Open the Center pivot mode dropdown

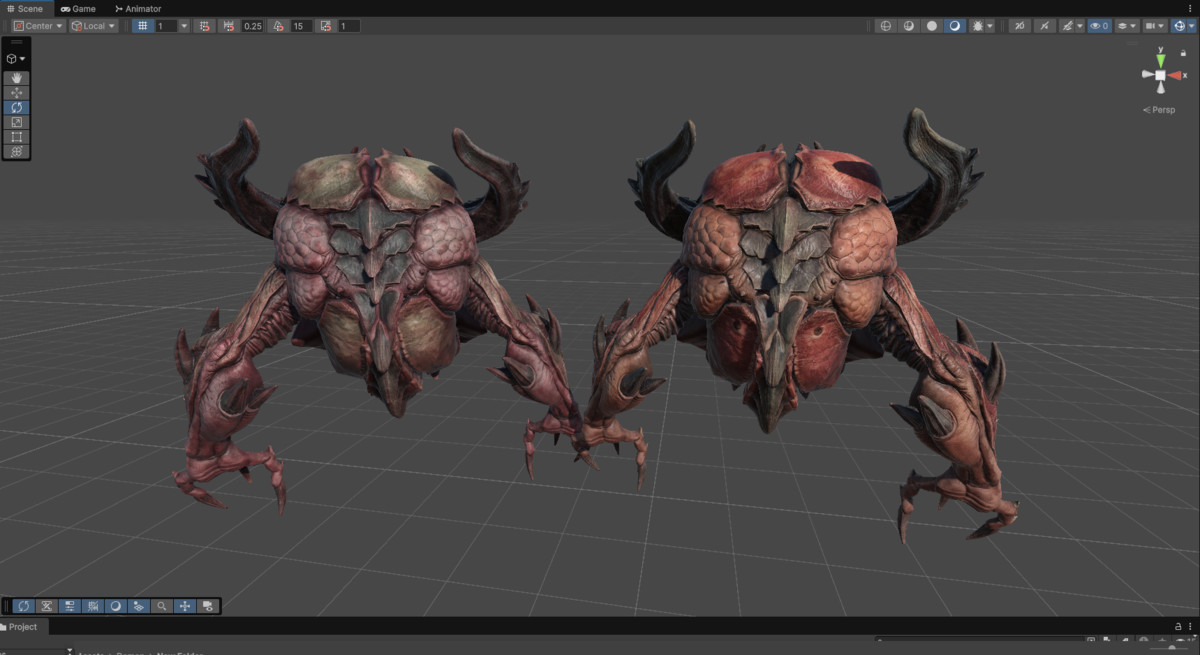pyautogui.click(x=39, y=26)
